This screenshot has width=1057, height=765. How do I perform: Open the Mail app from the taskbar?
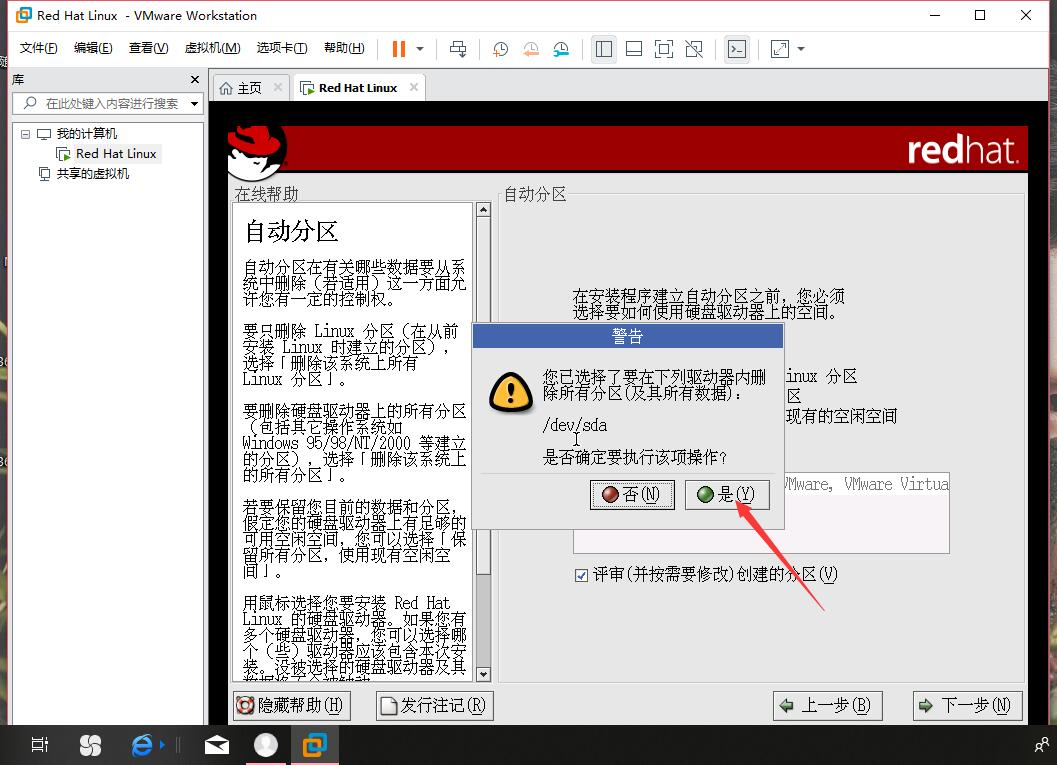tap(216, 745)
